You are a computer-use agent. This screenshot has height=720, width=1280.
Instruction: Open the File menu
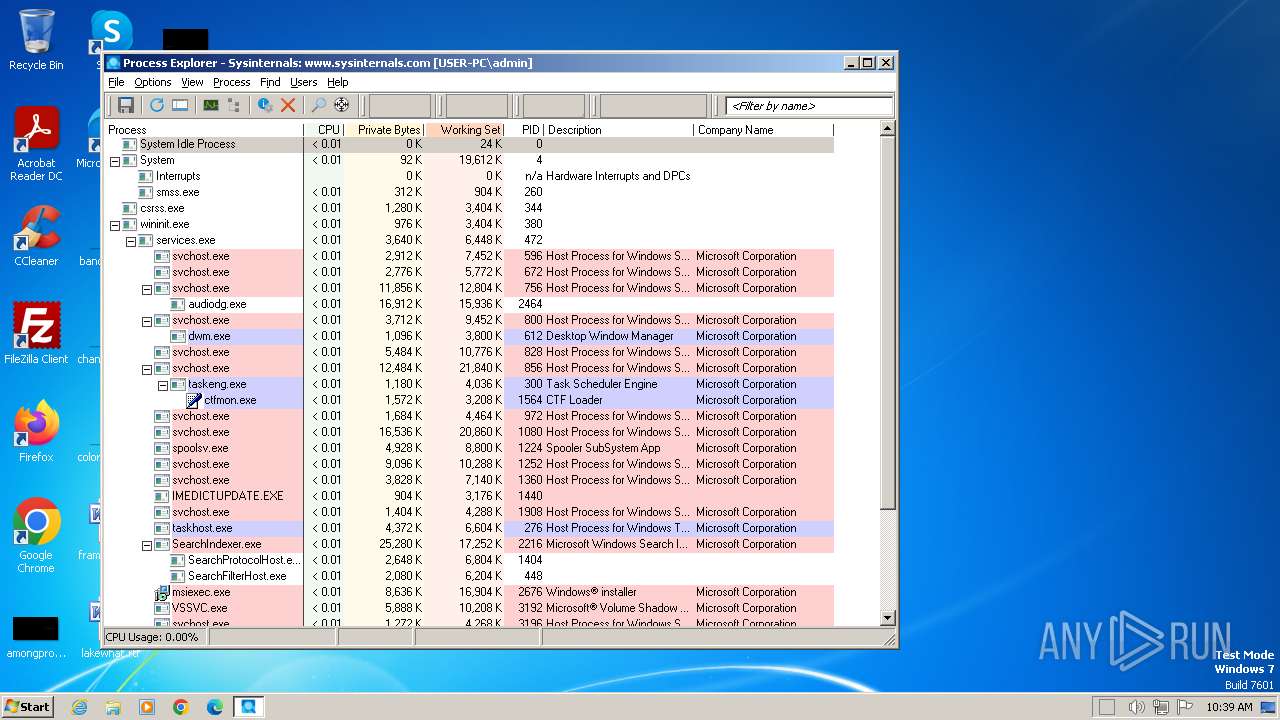(116, 82)
